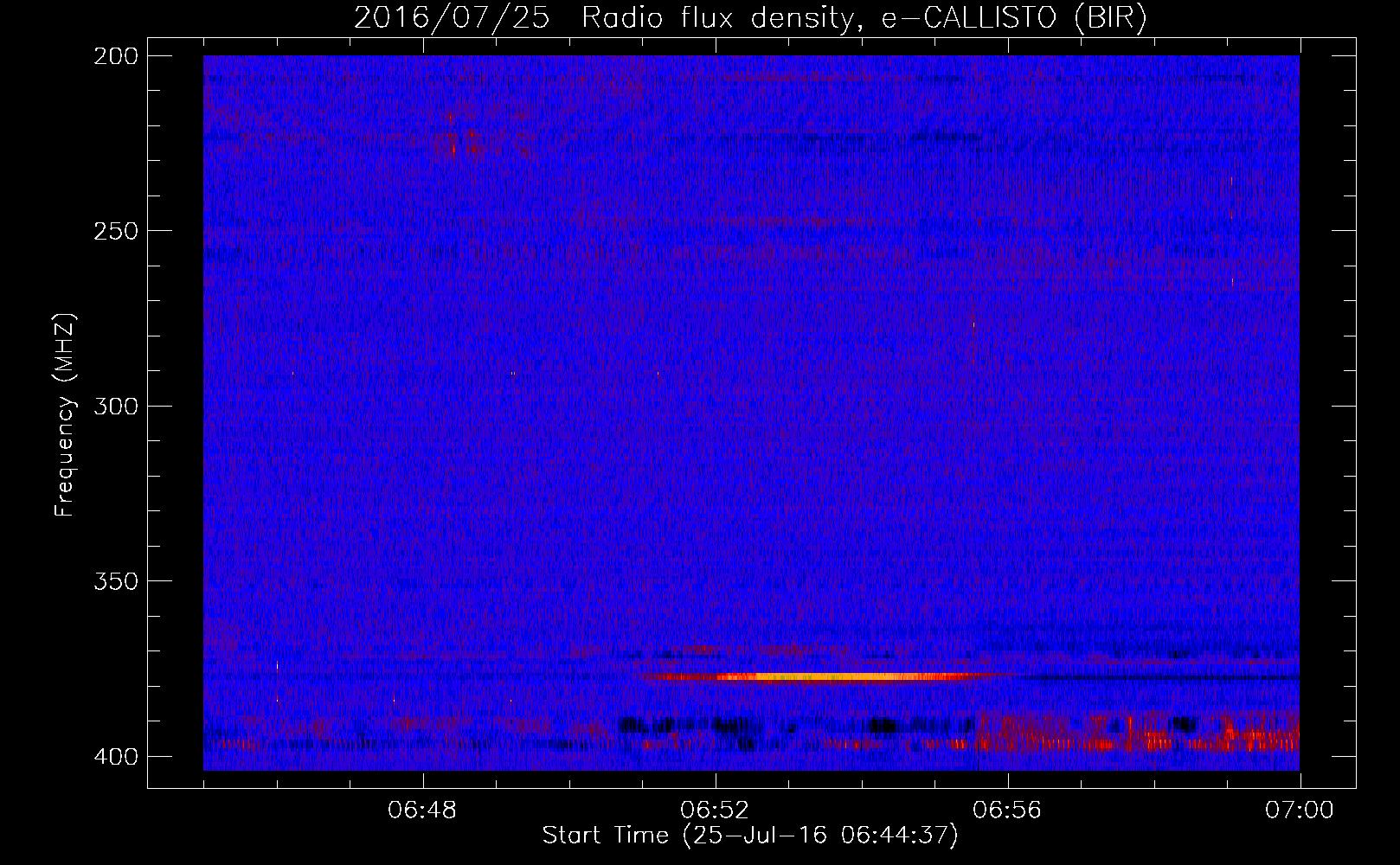Click the 400 frequency tick label
The height and width of the screenshot is (865, 1400).
[x=115, y=756]
